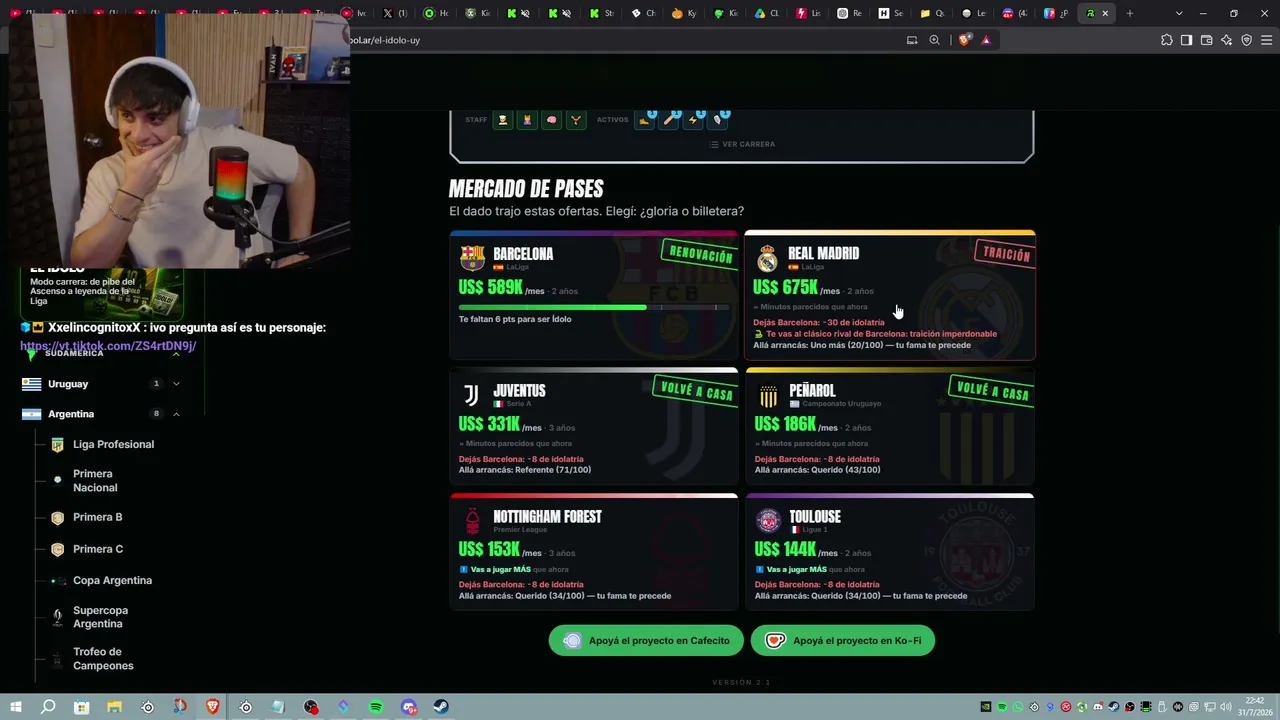1280x720 pixels.
Task: Open the browser zoom control icon
Action: 934,40
